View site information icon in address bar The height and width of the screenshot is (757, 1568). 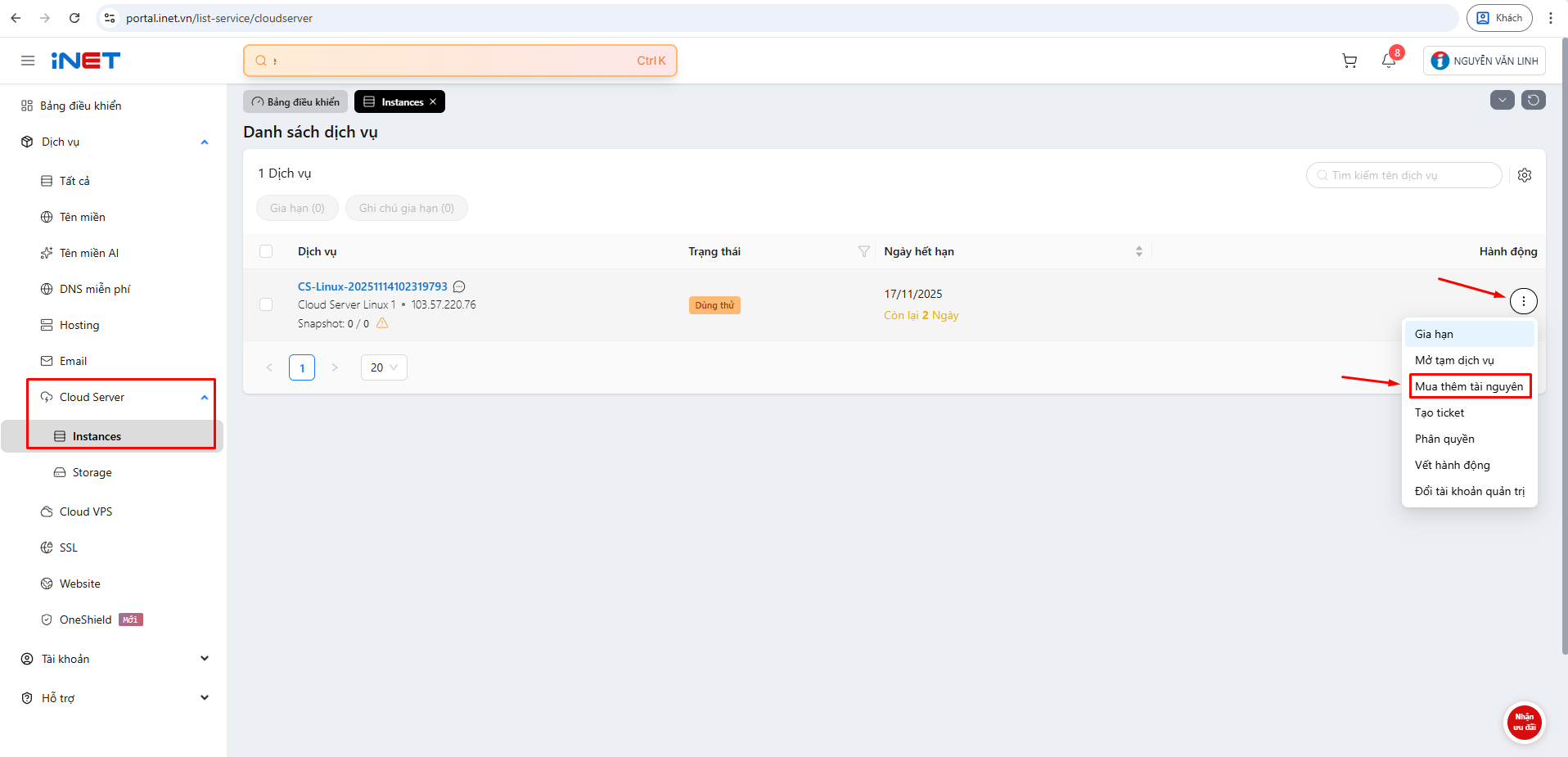tap(110, 18)
